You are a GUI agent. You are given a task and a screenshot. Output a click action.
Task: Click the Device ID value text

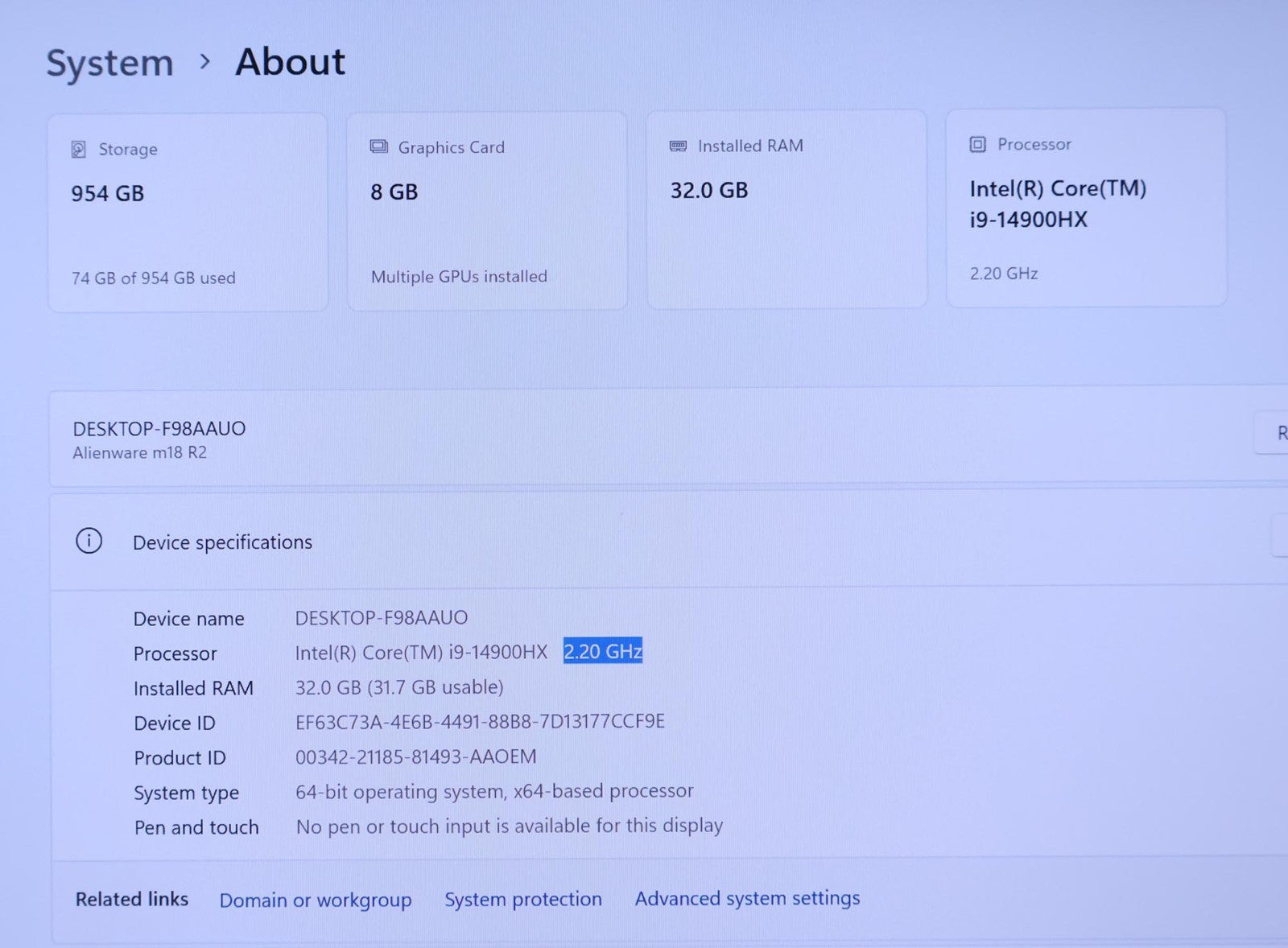pos(480,722)
